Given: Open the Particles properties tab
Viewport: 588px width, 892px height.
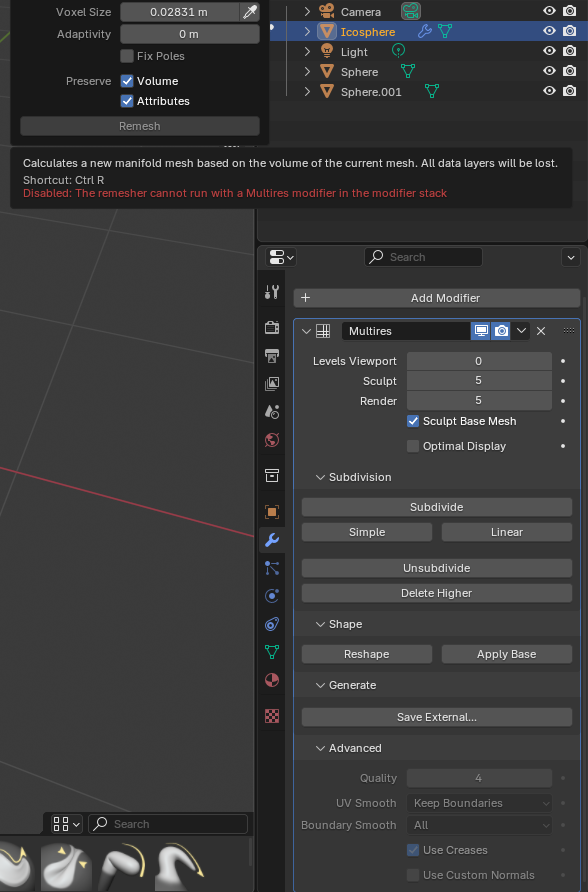Looking at the screenshot, I should point(272,568).
